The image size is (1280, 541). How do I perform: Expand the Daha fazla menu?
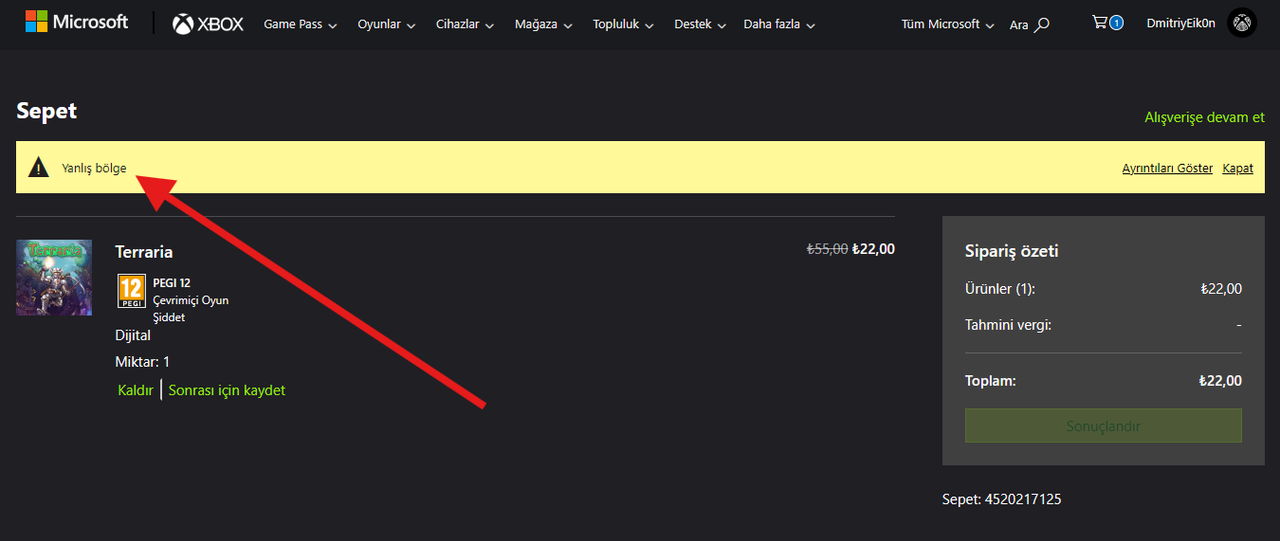point(779,24)
